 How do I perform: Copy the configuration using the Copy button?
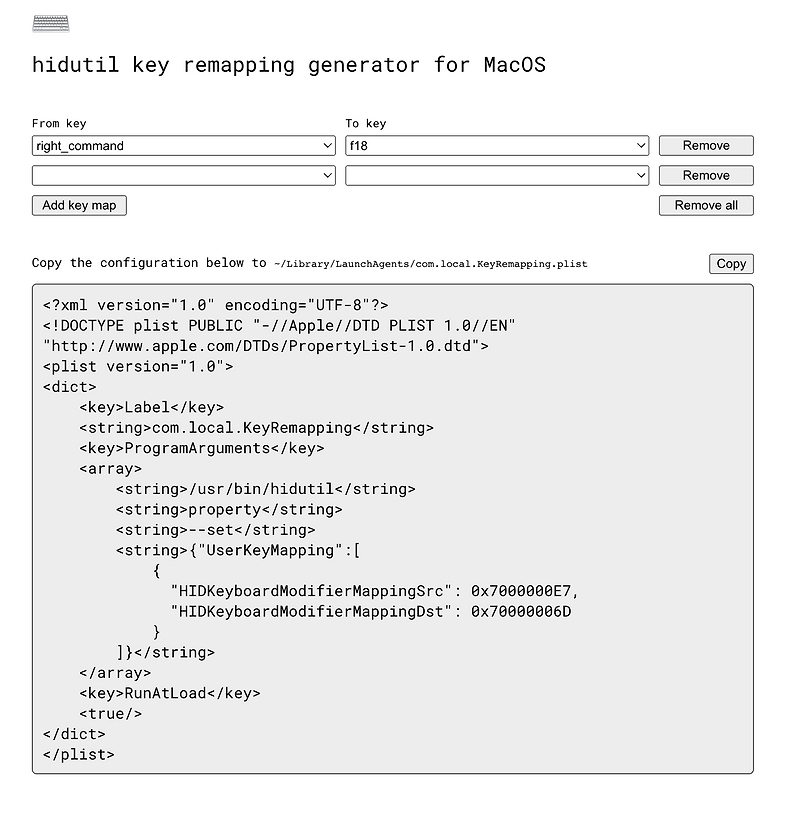click(x=731, y=263)
